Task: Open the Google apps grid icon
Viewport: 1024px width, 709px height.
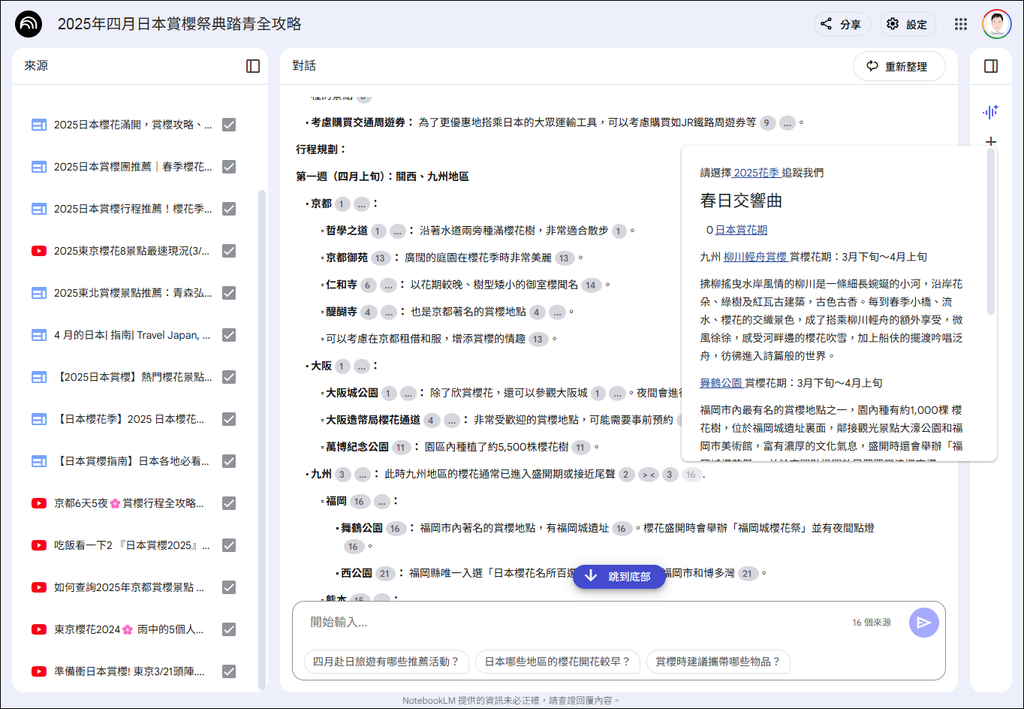Action: (x=961, y=24)
